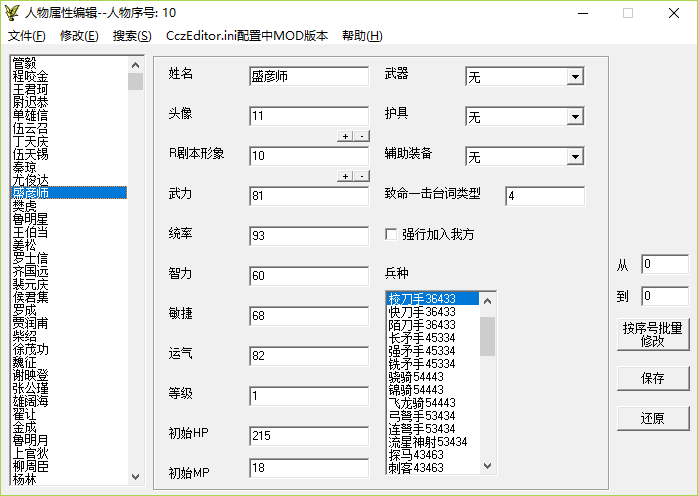Select 盛彦师 in character list
Image resolution: width=698 pixels, height=496 pixels.
click(x=69, y=193)
